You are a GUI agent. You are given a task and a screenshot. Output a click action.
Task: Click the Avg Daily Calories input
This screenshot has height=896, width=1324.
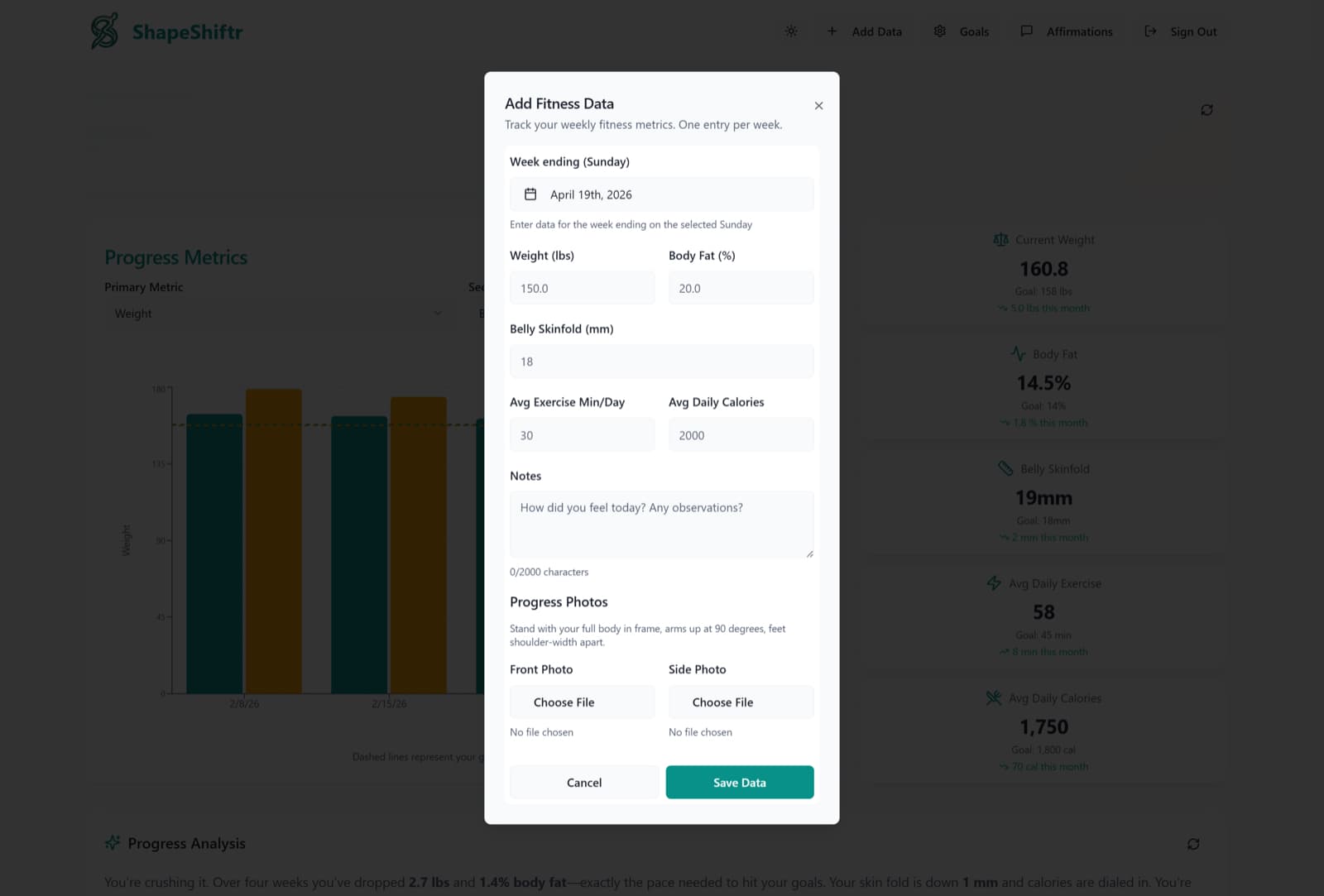741,435
